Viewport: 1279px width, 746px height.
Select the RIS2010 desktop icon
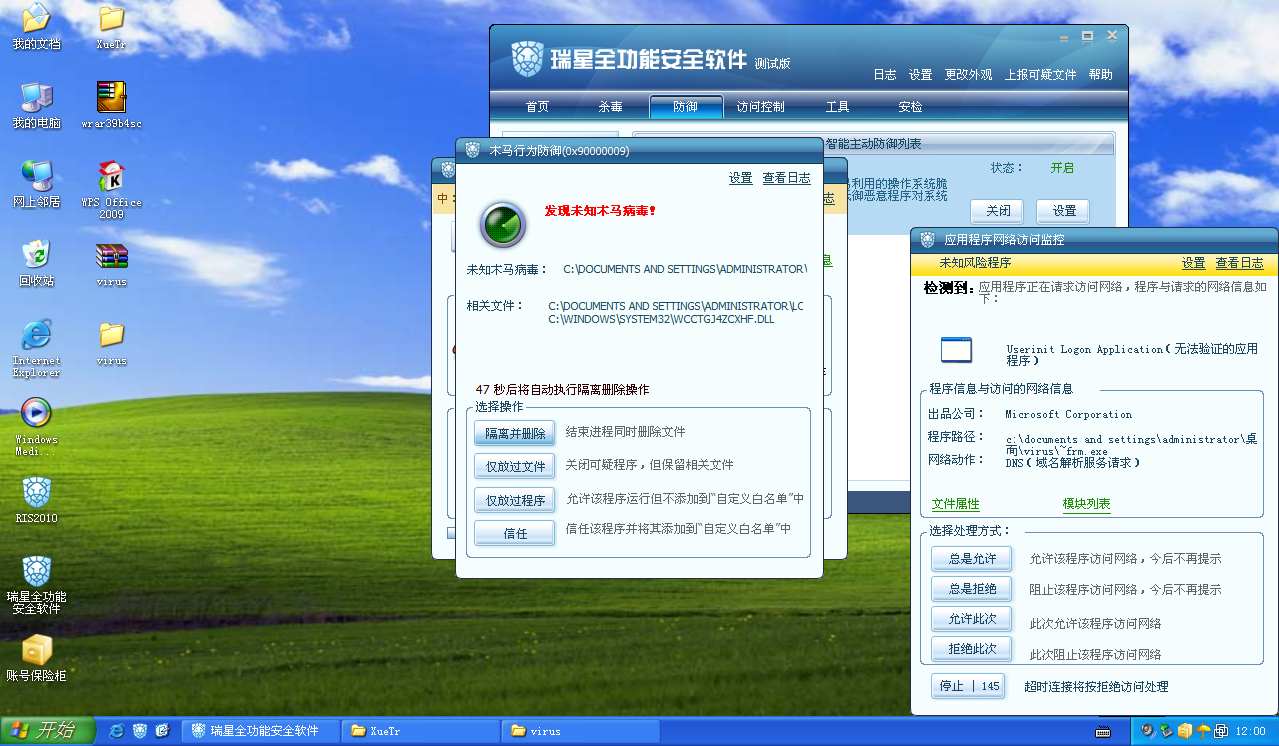tap(36, 500)
